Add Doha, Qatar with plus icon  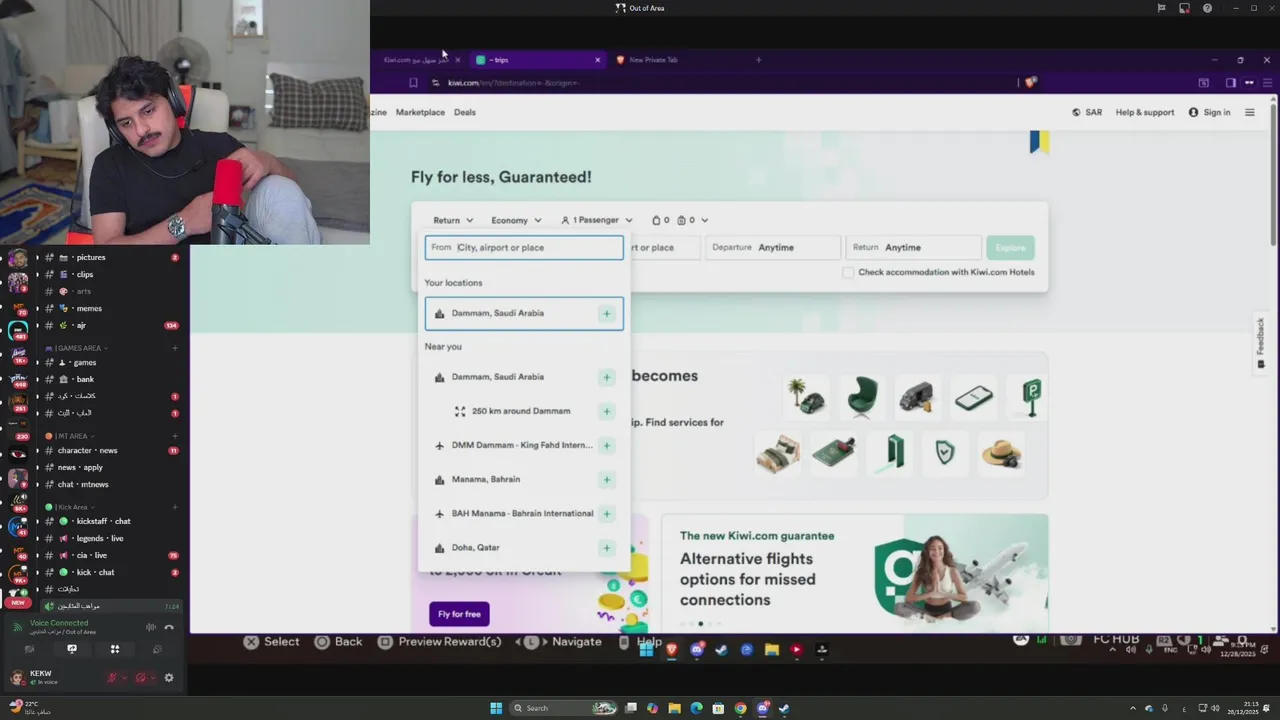(x=606, y=547)
